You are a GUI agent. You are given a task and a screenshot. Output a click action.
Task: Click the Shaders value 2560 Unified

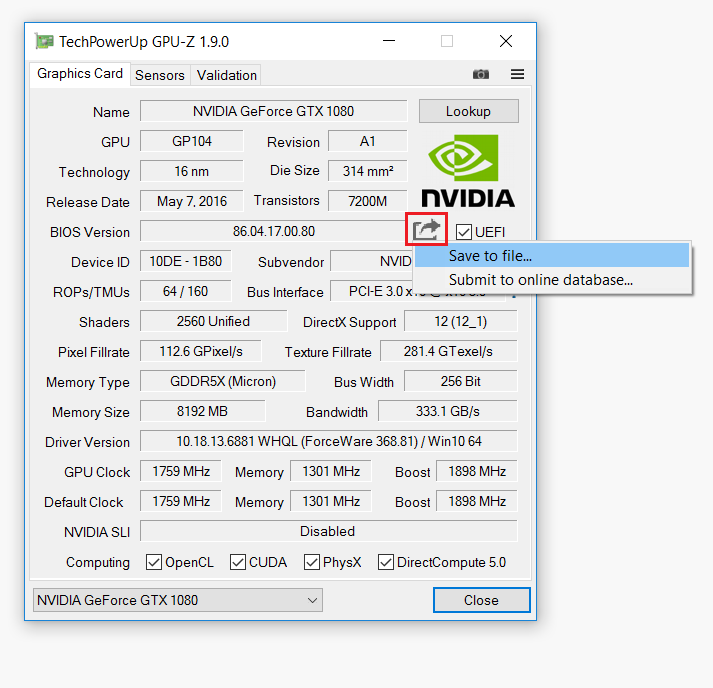click(213, 321)
